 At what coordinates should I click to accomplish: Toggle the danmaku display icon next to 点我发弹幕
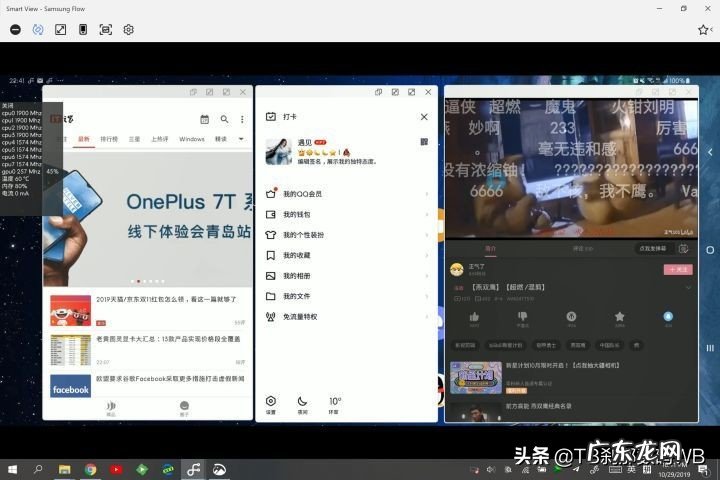683,248
